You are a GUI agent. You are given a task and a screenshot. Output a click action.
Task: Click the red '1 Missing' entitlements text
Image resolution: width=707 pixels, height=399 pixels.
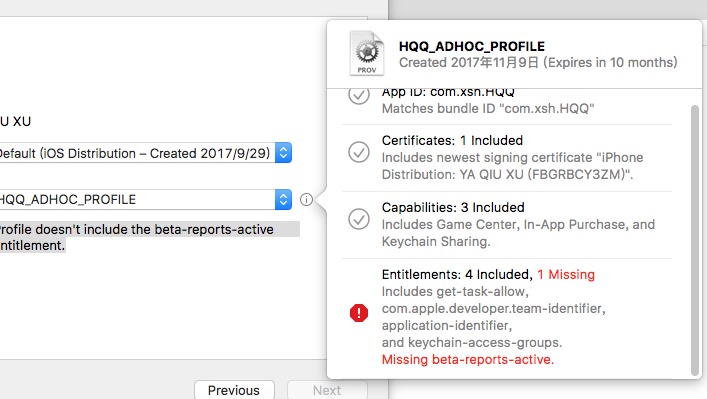tap(566, 275)
